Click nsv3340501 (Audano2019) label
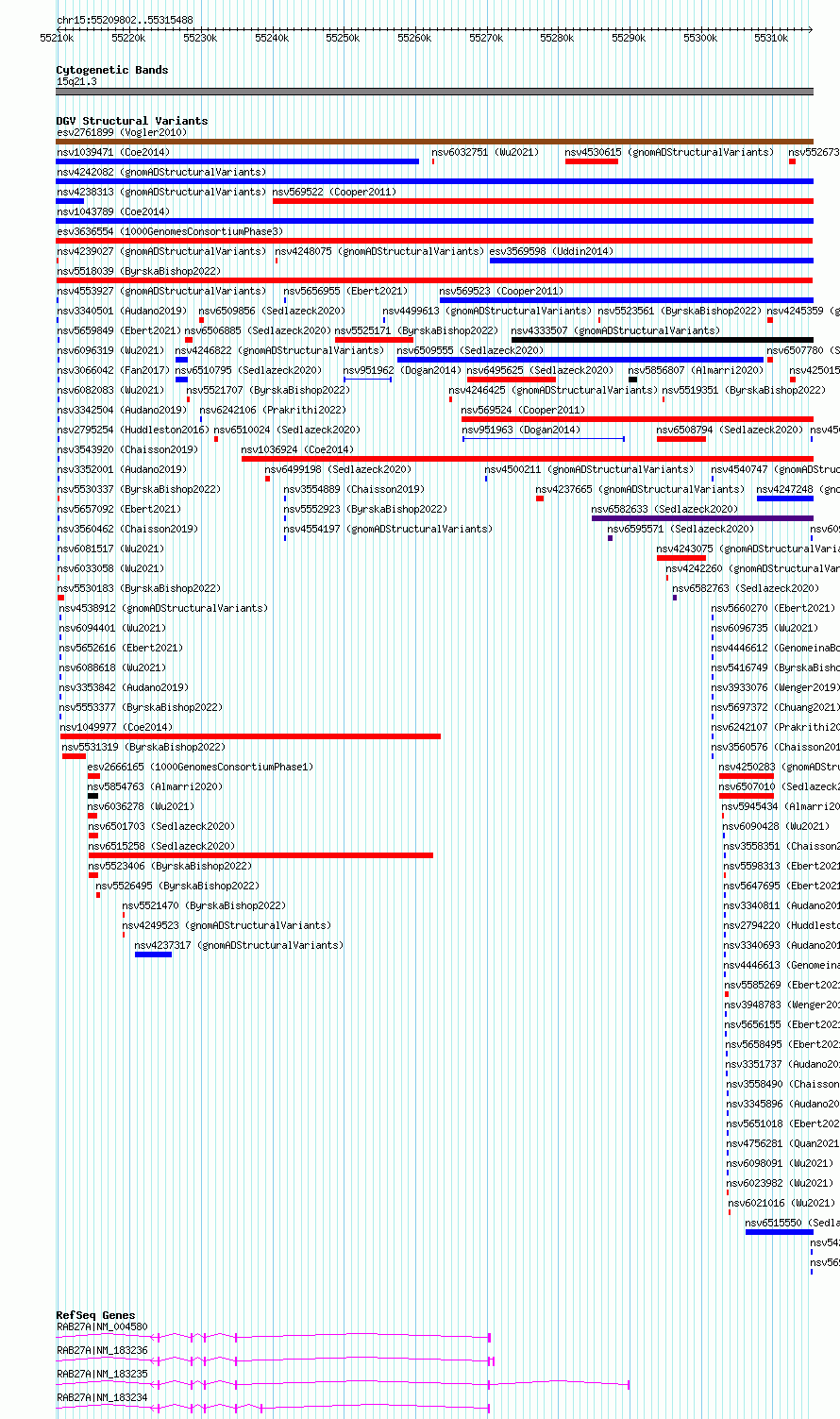 click(122, 311)
